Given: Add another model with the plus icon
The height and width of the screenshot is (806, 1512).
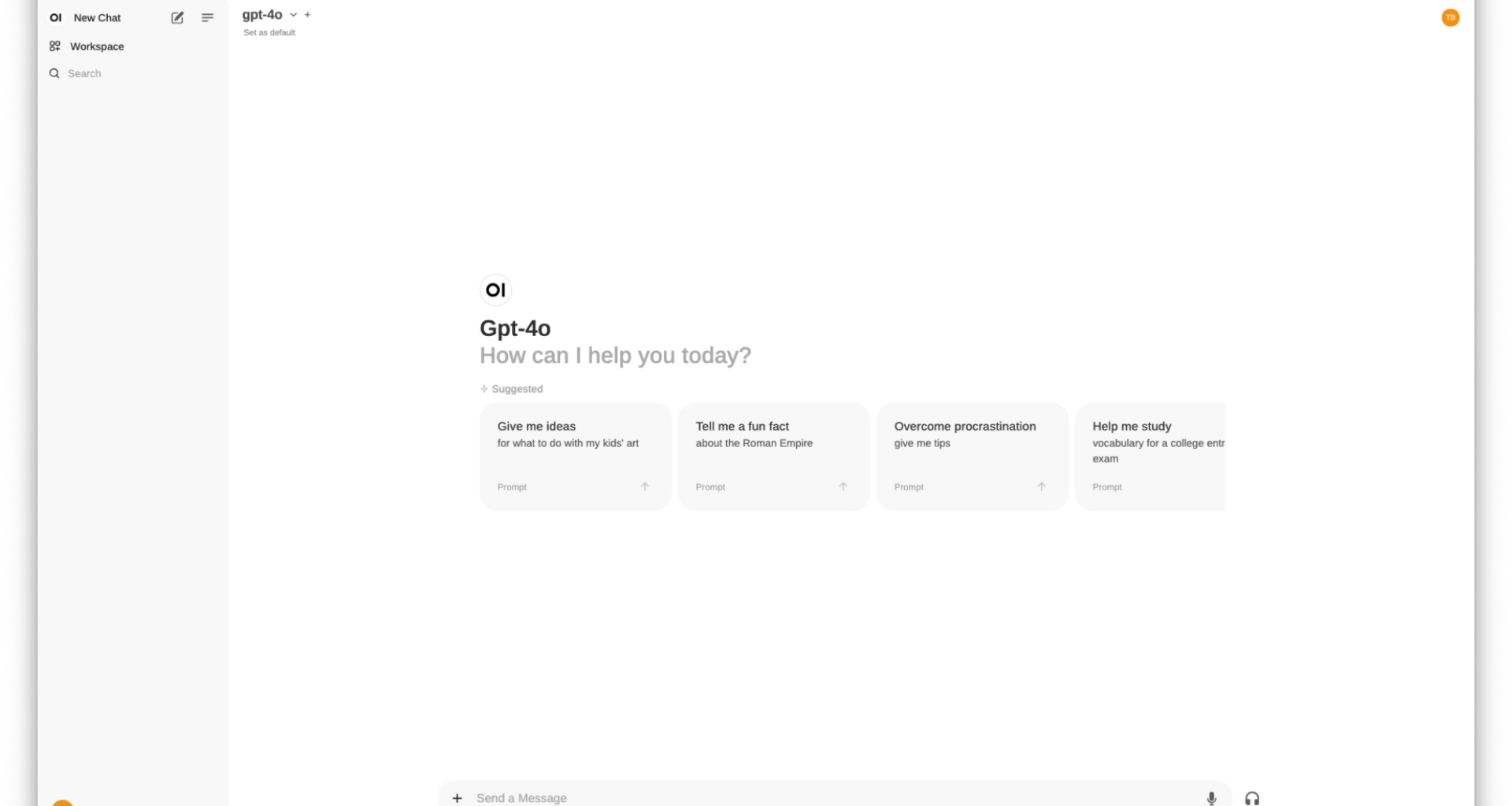Looking at the screenshot, I should tap(308, 14).
